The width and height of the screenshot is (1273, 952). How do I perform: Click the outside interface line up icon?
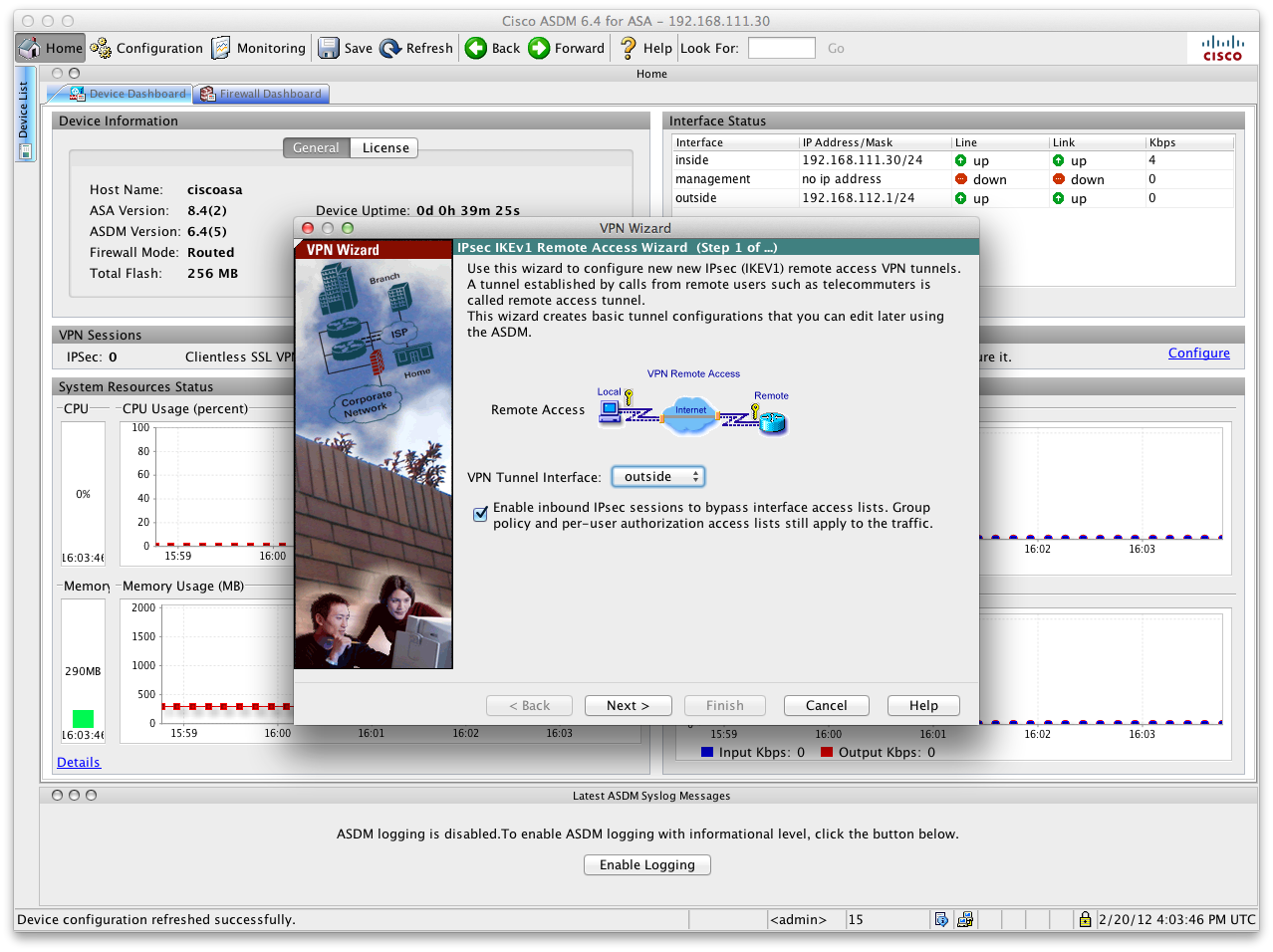coord(960,198)
